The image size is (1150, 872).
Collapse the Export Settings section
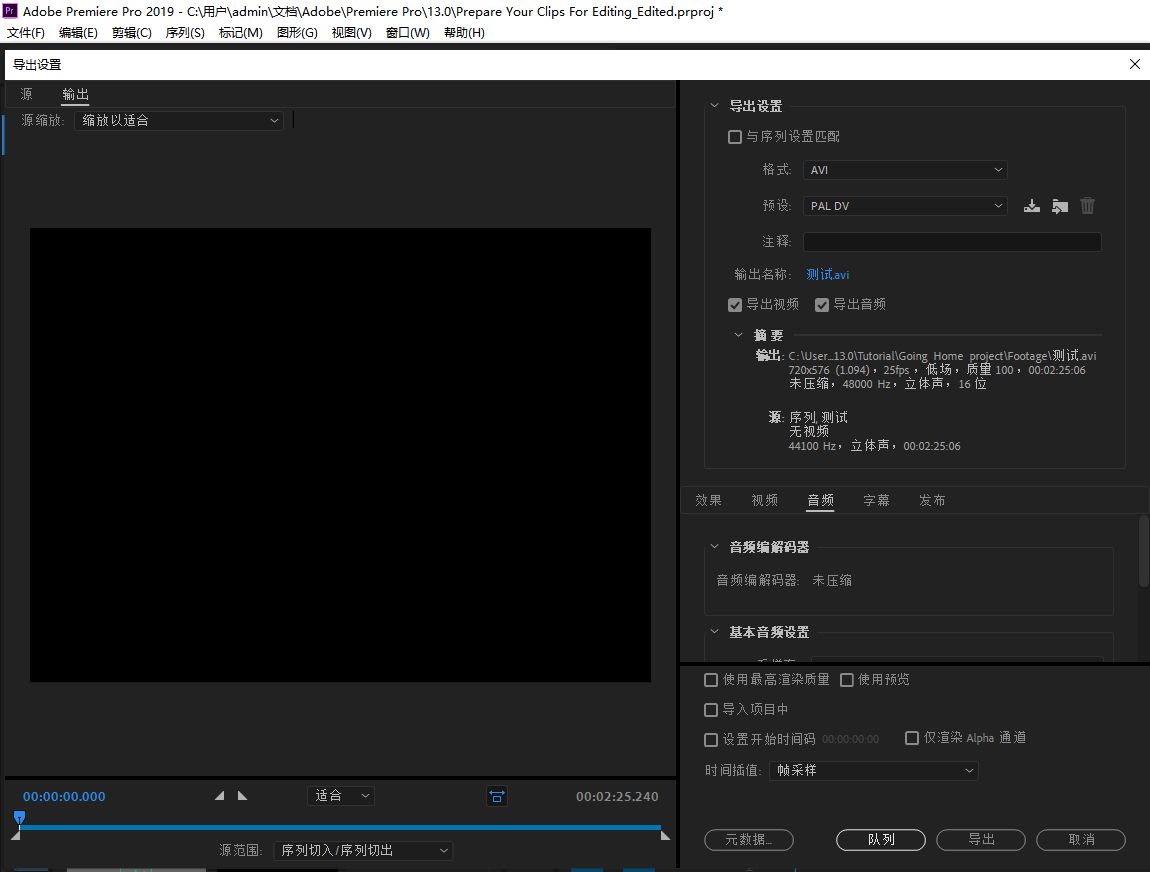click(x=714, y=106)
